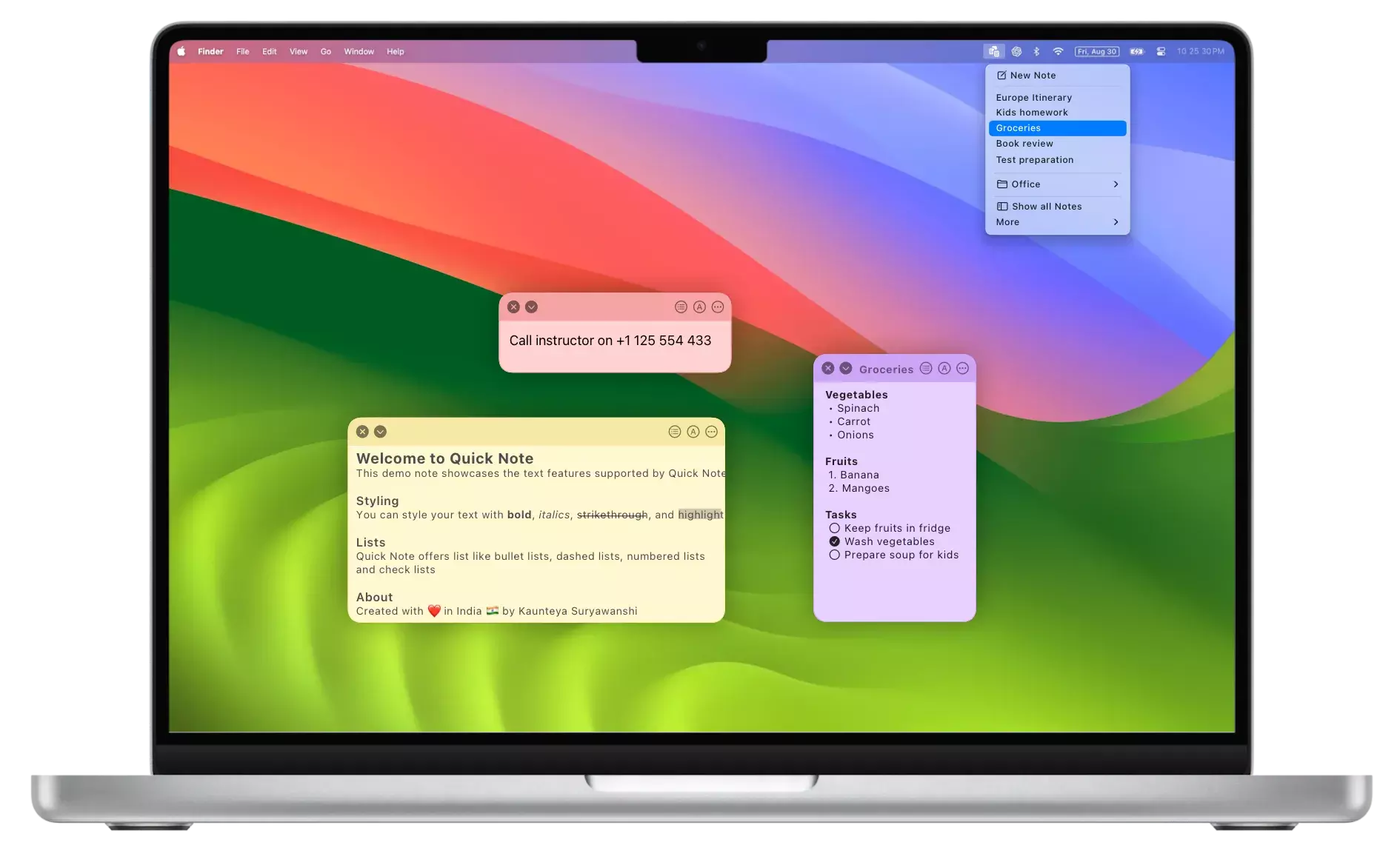Click the Fri, Aug 30 date in the menu bar

click(1097, 51)
